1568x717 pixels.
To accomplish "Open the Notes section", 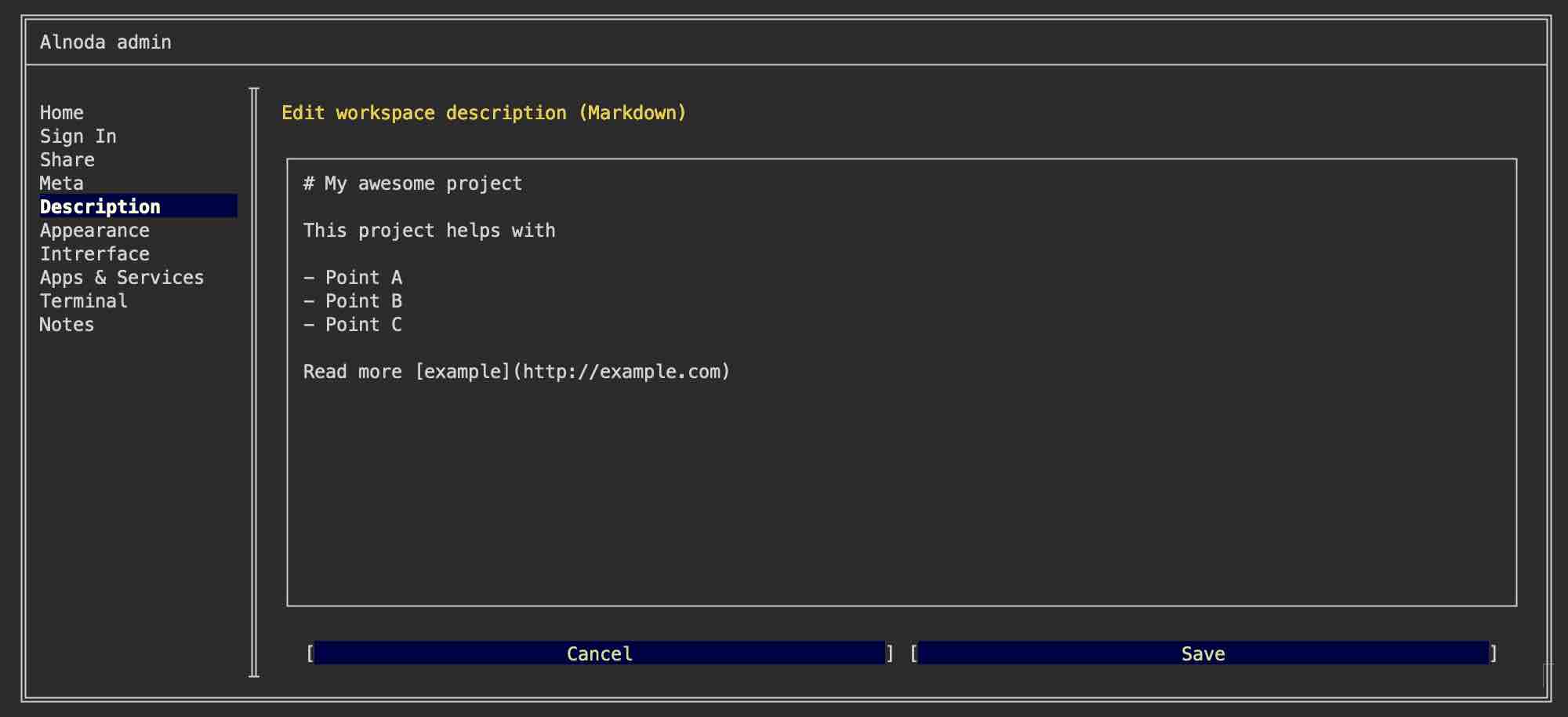I will (x=67, y=325).
